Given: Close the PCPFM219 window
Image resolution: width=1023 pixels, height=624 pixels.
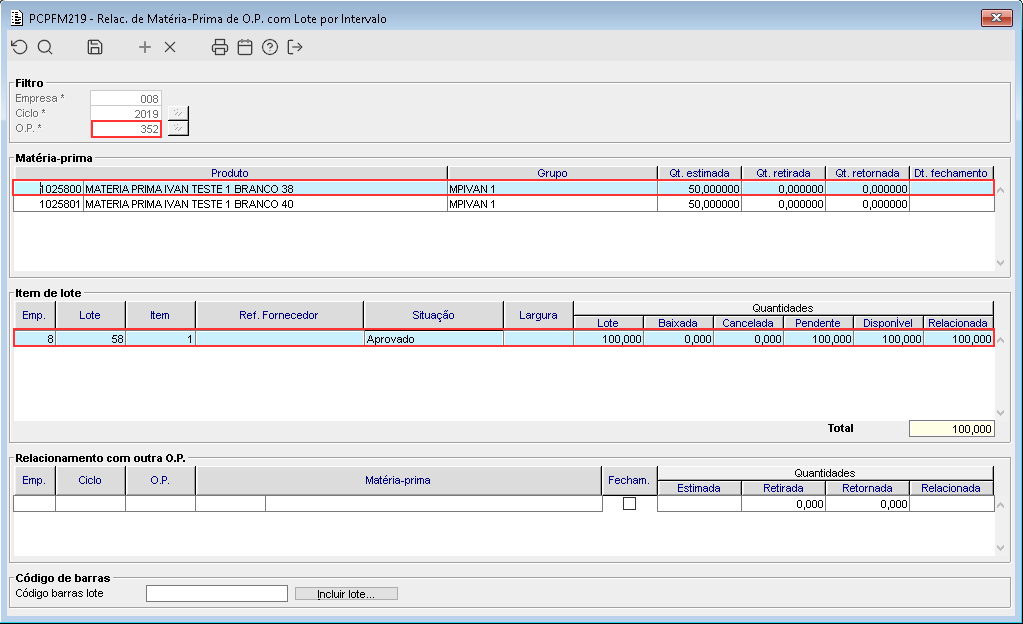Looking at the screenshot, I should click(996, 18).
